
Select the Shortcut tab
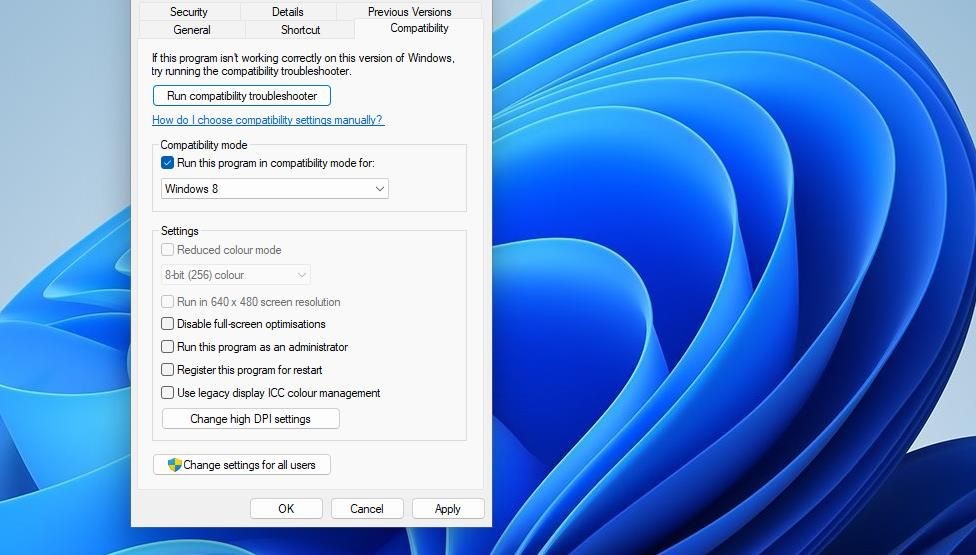300,29
